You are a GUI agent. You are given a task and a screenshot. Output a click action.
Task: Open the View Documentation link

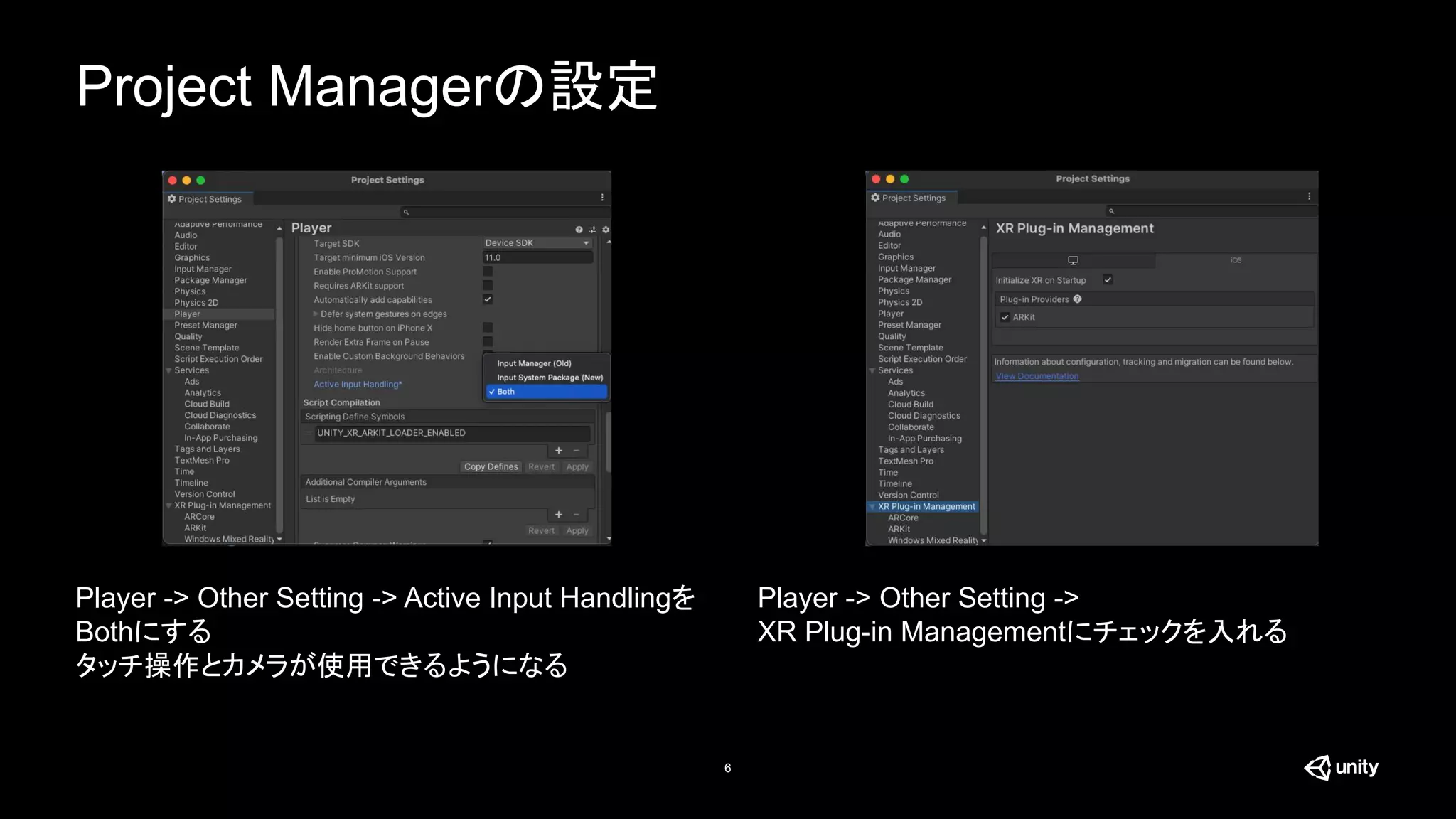coord(1037,376)
